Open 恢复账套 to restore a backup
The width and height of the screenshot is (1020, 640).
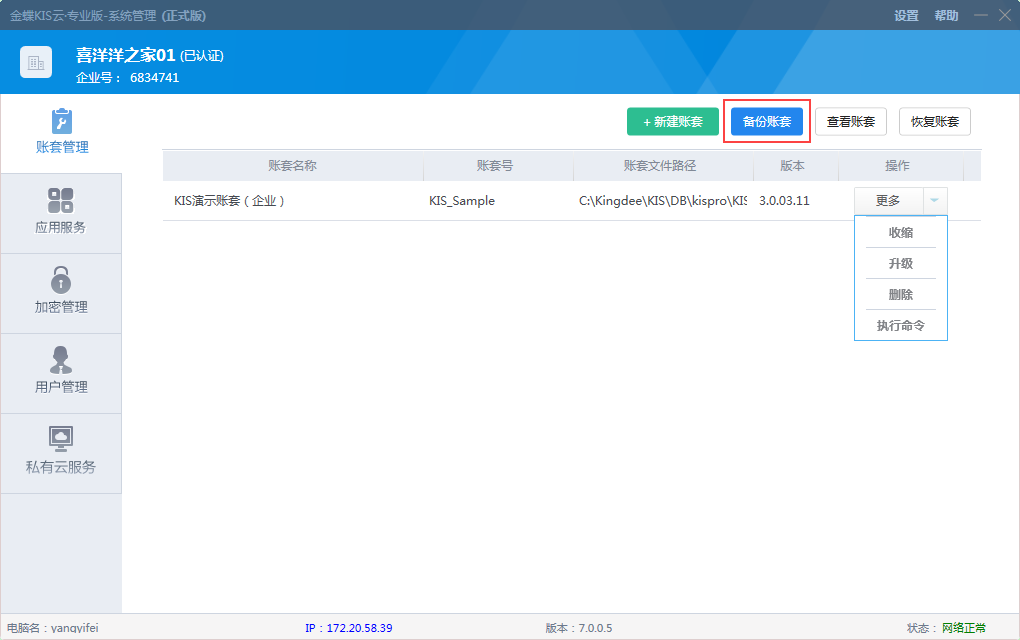click(x=934, y=121)
